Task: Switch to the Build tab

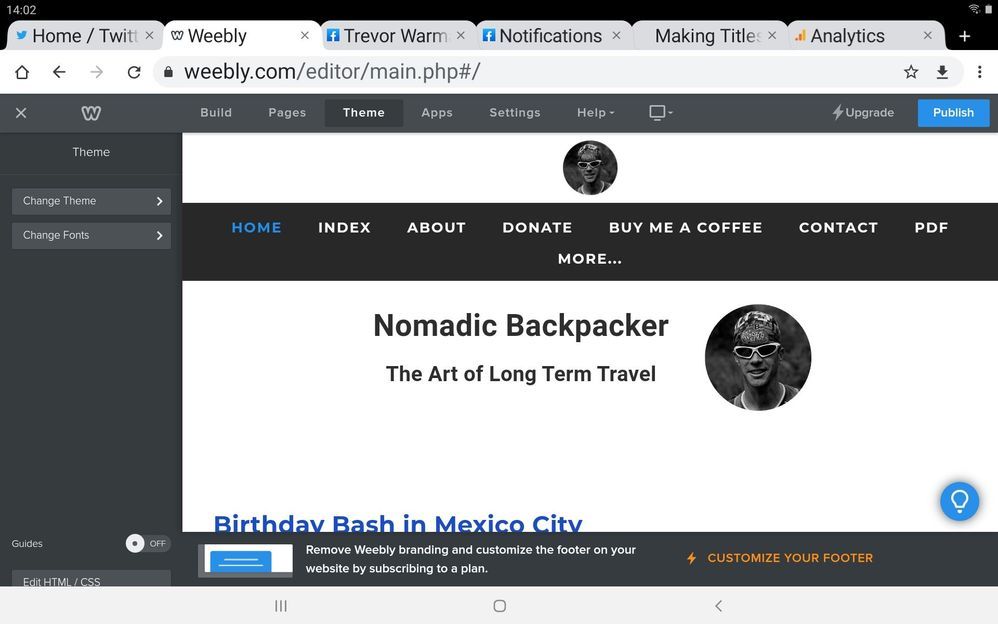Action: tap(216, 113)
